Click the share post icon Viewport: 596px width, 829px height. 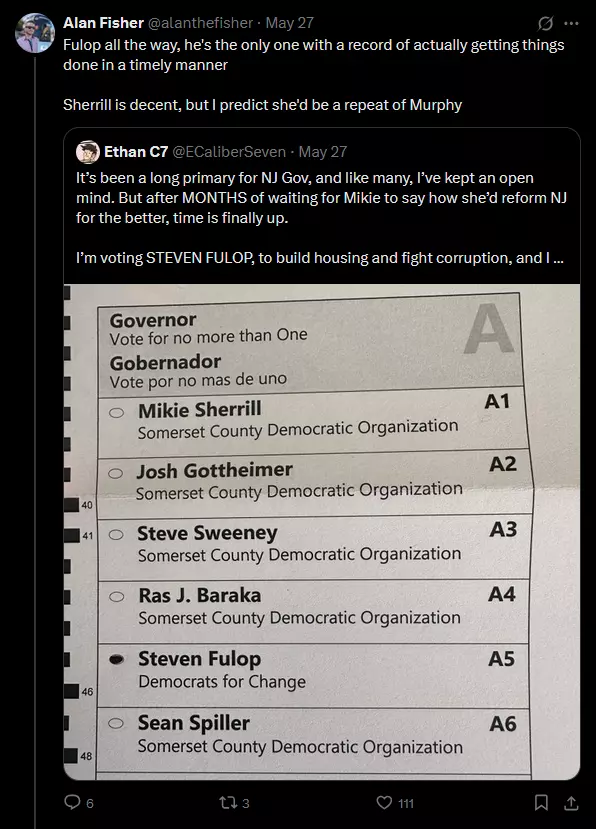pos(571,803)
